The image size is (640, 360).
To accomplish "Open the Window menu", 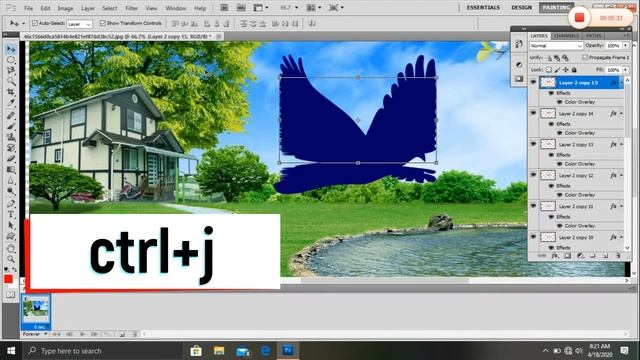I will coord(176,8).
